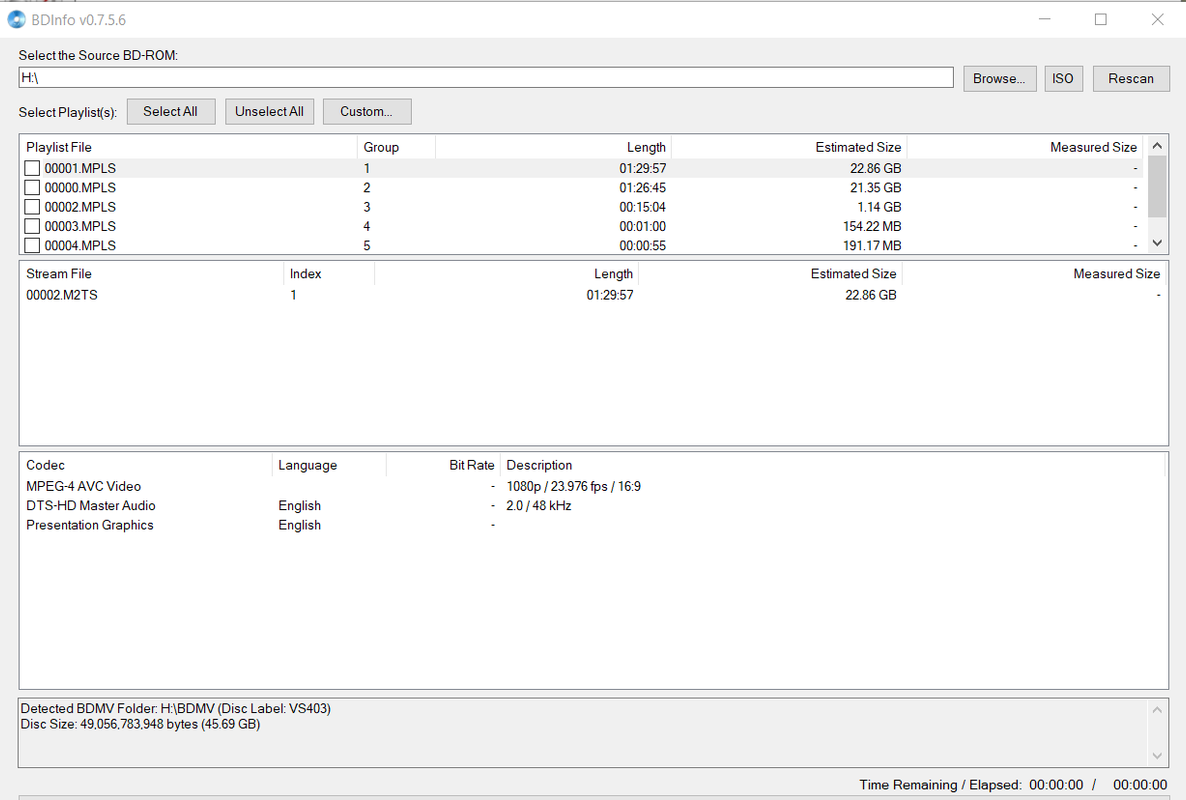The image size is (1186, 800).
Task: Select the 00002.M2TS stream file row
Action: click(593, 295)
